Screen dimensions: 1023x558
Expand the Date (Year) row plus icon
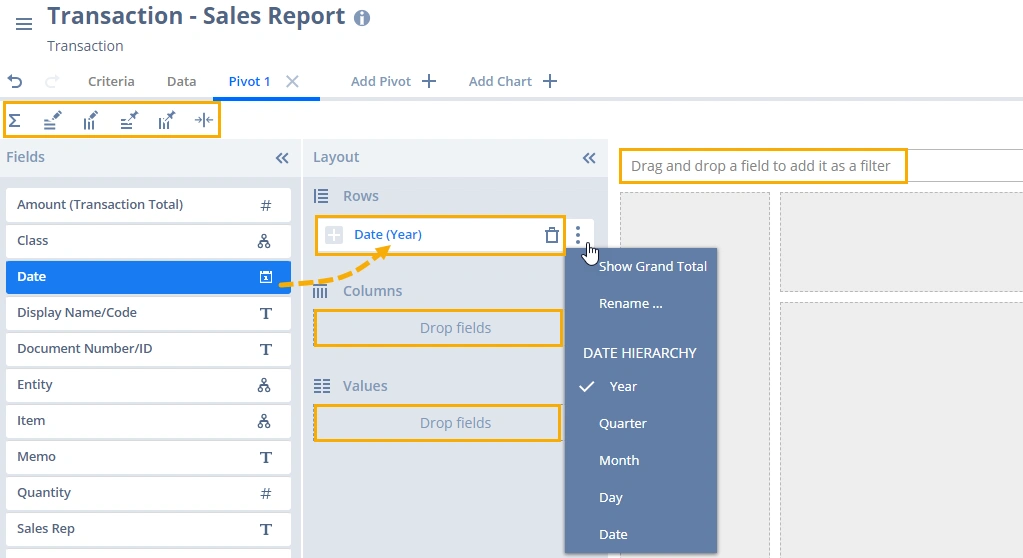coord(334,235)
